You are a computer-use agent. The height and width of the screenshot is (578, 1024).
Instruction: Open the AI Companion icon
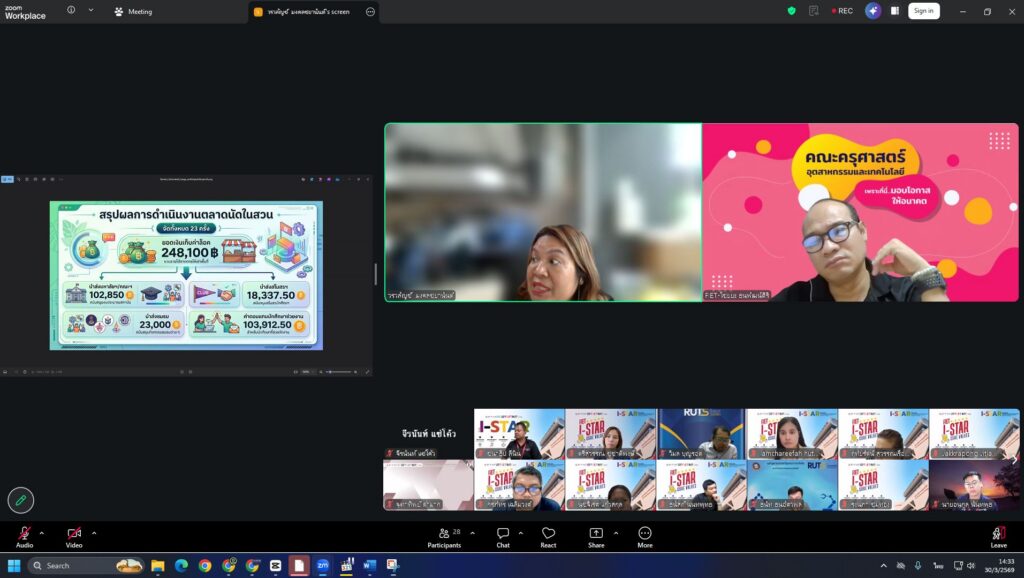pos(873,11)
